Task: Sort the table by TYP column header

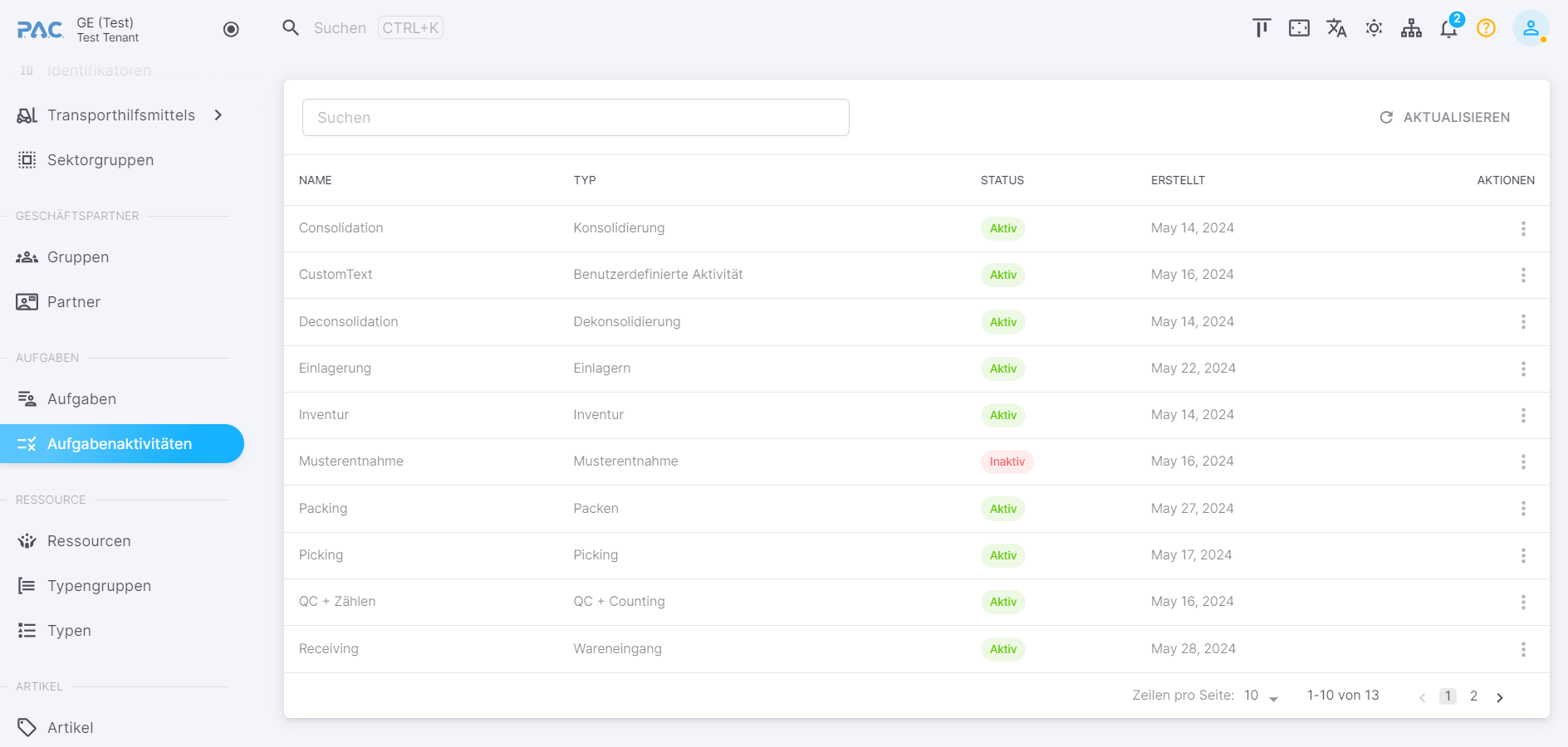Action: [585, 180]
